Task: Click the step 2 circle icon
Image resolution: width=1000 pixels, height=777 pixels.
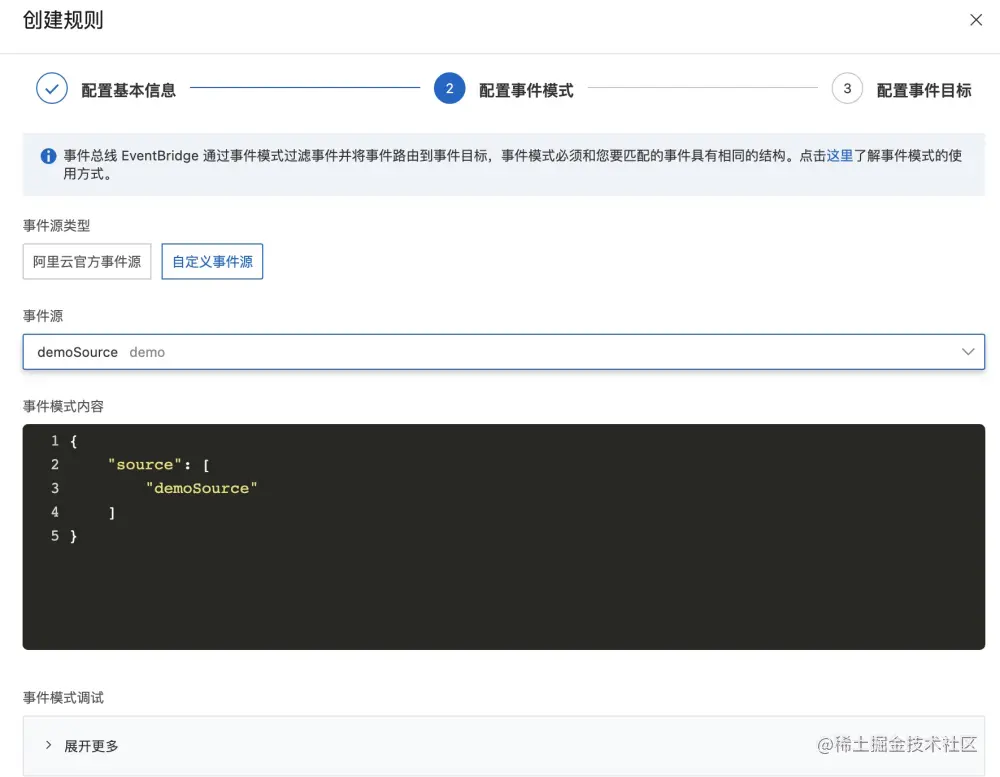Action: coord(449,89)
